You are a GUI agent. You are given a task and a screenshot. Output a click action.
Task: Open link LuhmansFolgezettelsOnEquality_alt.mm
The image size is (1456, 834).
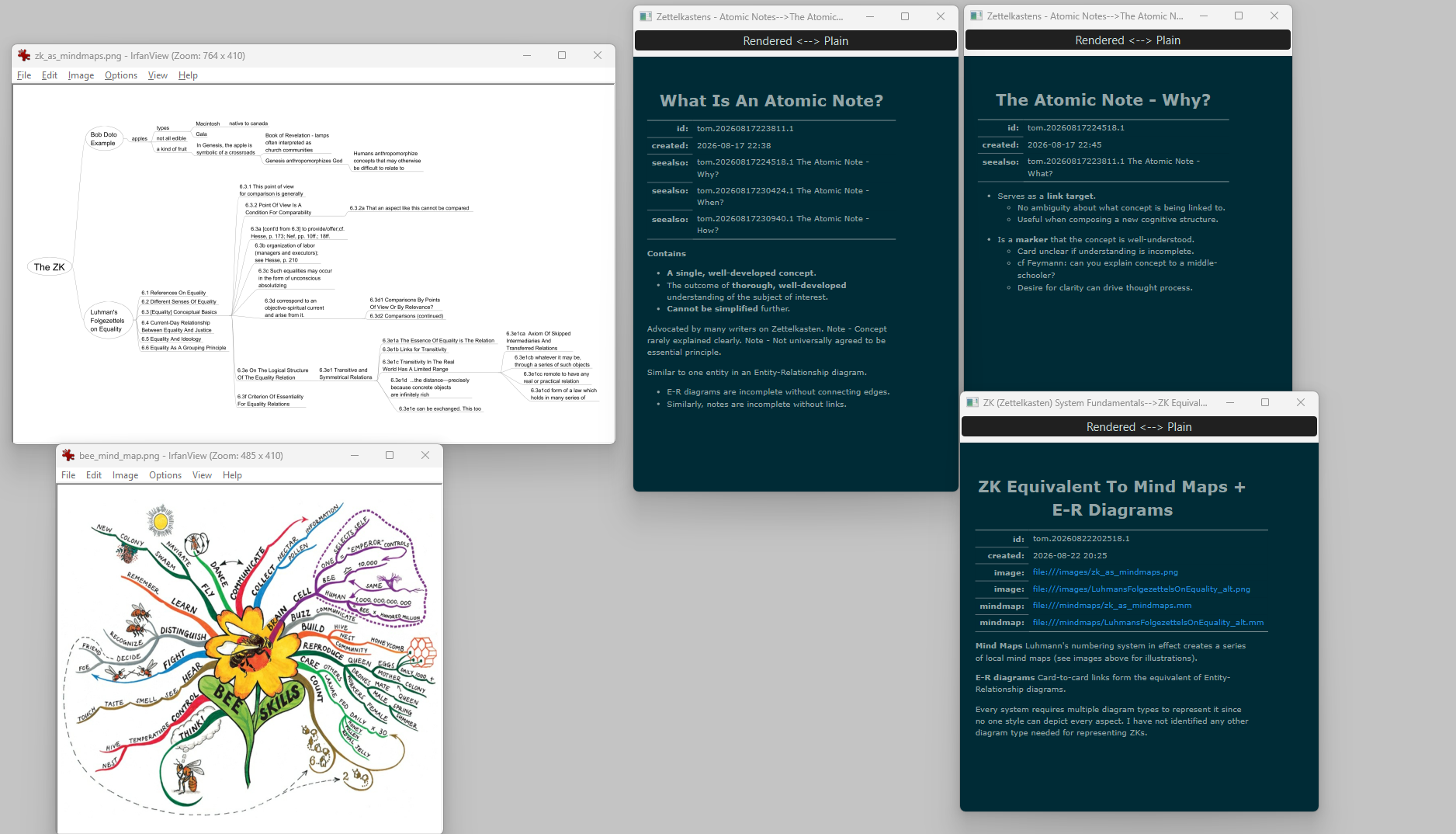(x=1148, y=622)
